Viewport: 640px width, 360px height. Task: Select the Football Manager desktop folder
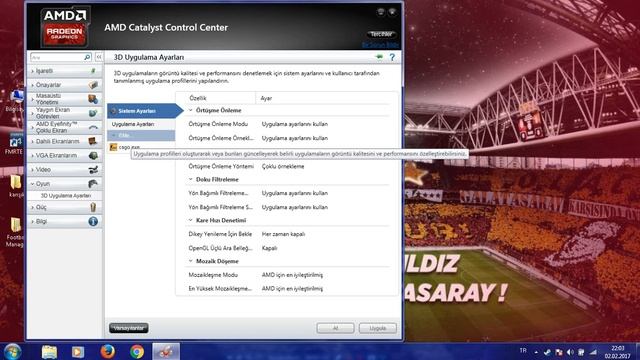tap(15, 232)
